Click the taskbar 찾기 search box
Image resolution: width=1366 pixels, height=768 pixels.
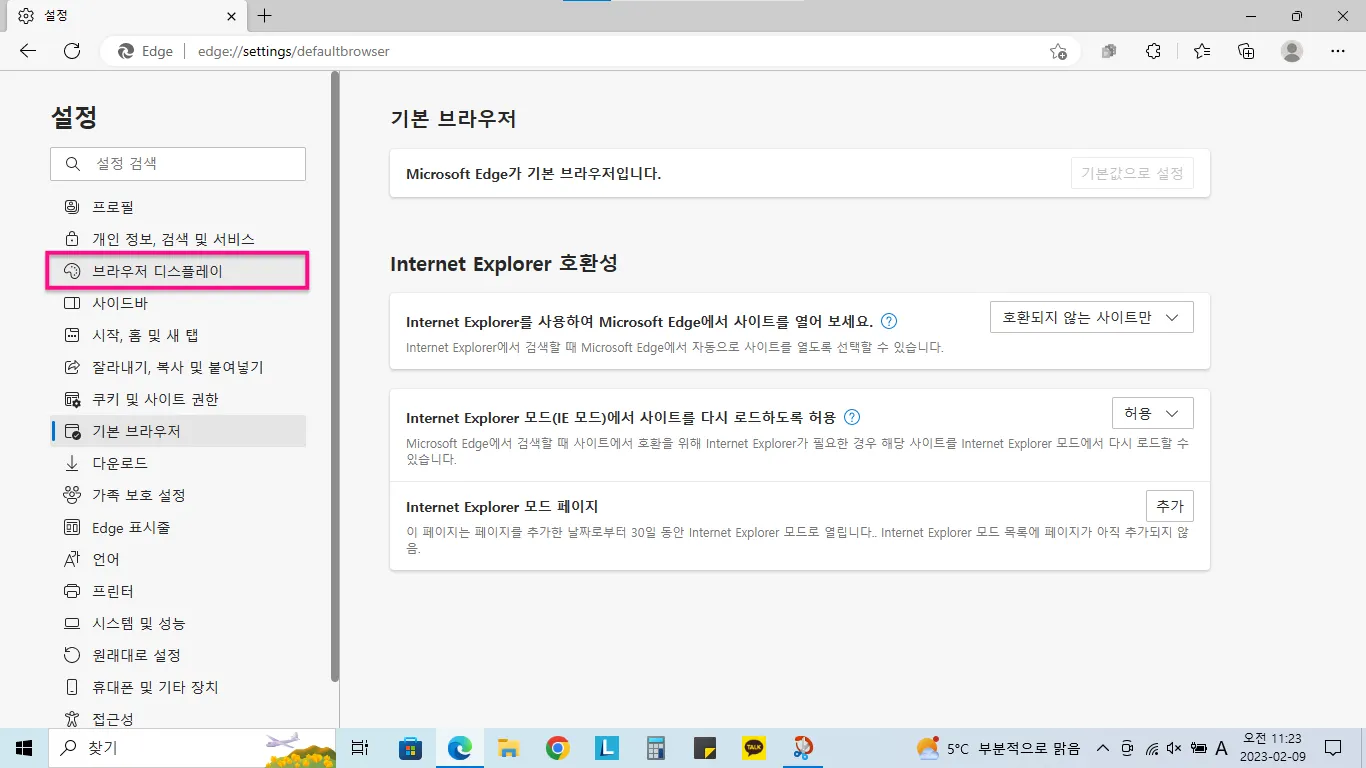193,748
